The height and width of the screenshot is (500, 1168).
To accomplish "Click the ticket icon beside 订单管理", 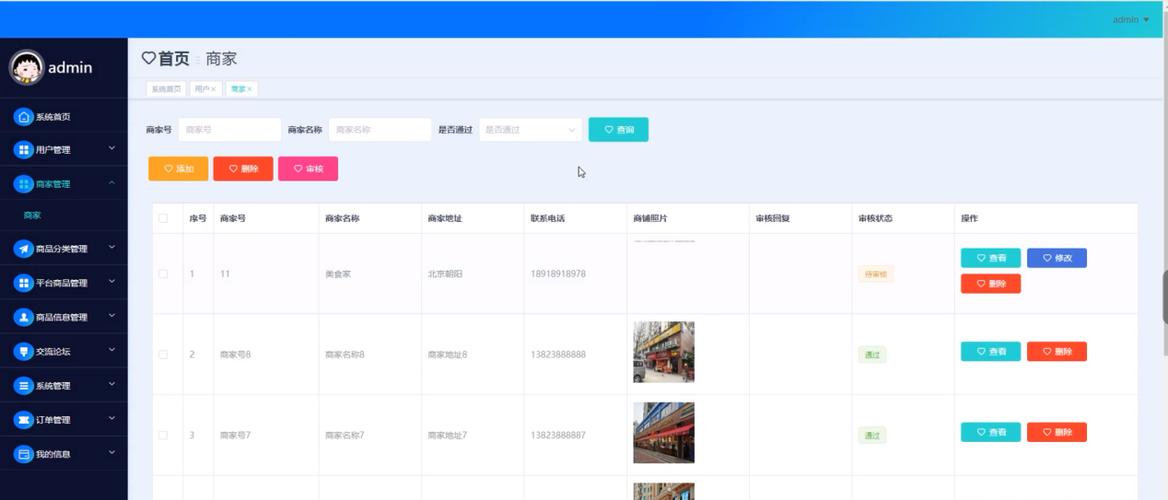I will click(24, 420).
